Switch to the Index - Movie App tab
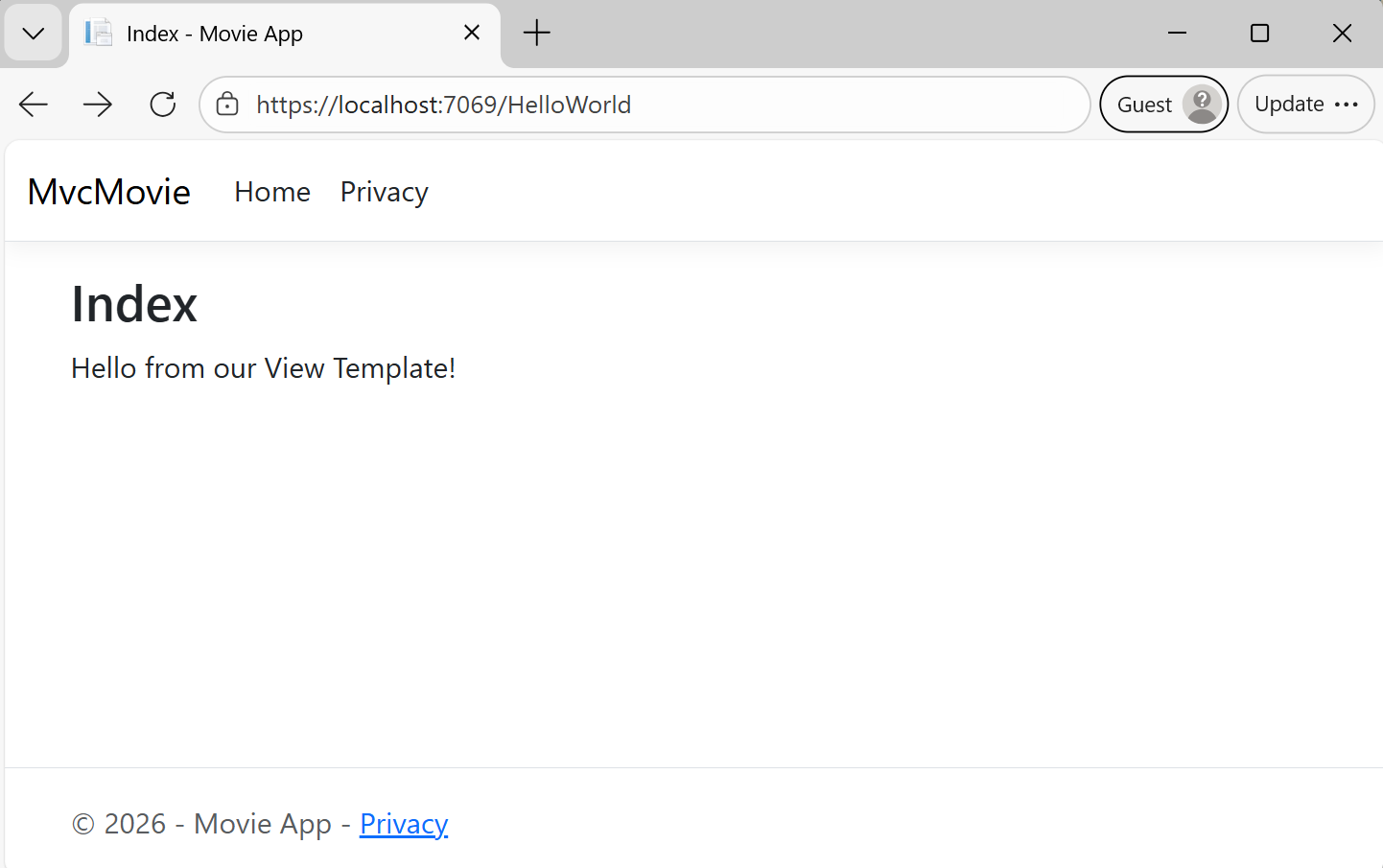This screenshot has height=868, width=1383. click(x=259, y=32)
